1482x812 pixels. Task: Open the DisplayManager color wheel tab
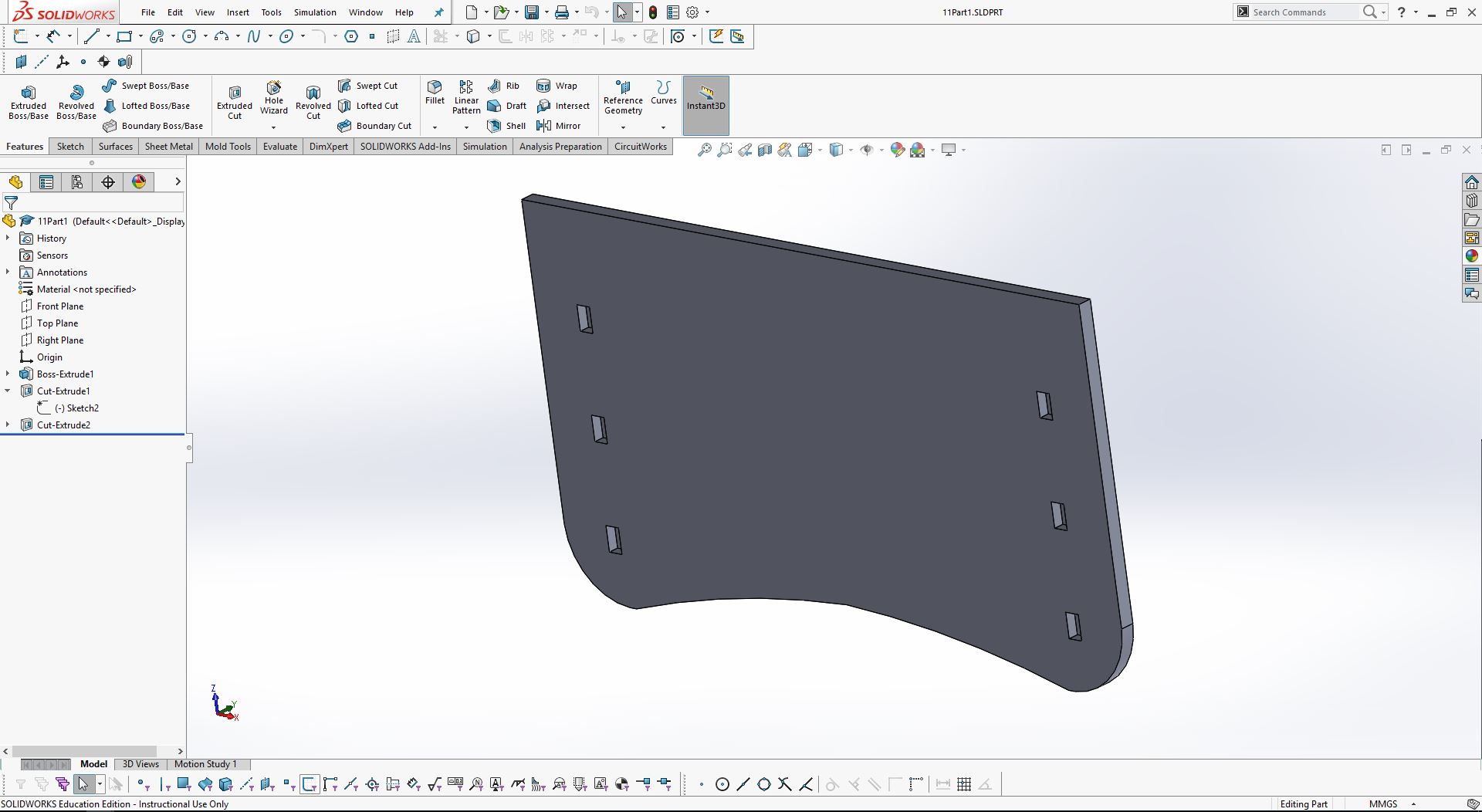tap(139, 182)
